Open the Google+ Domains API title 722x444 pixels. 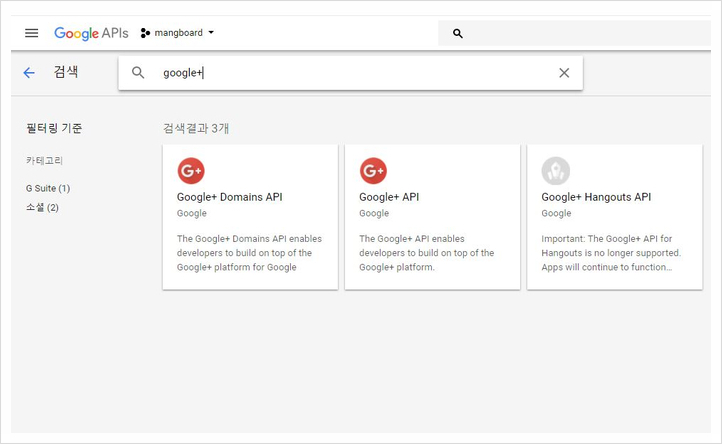[x=229, y=197]
